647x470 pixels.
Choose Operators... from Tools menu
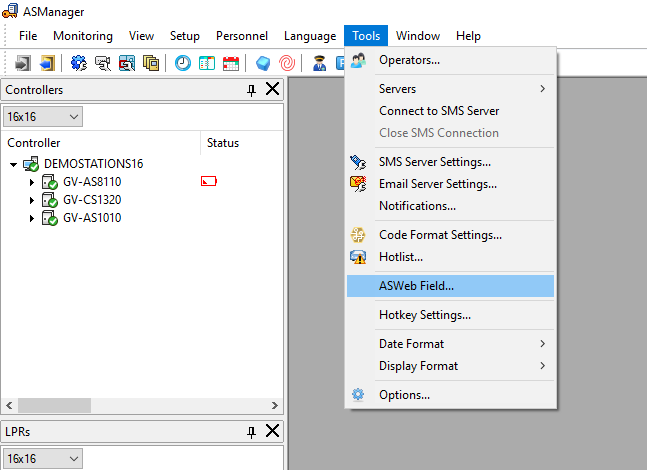click(x=450, y=60)
